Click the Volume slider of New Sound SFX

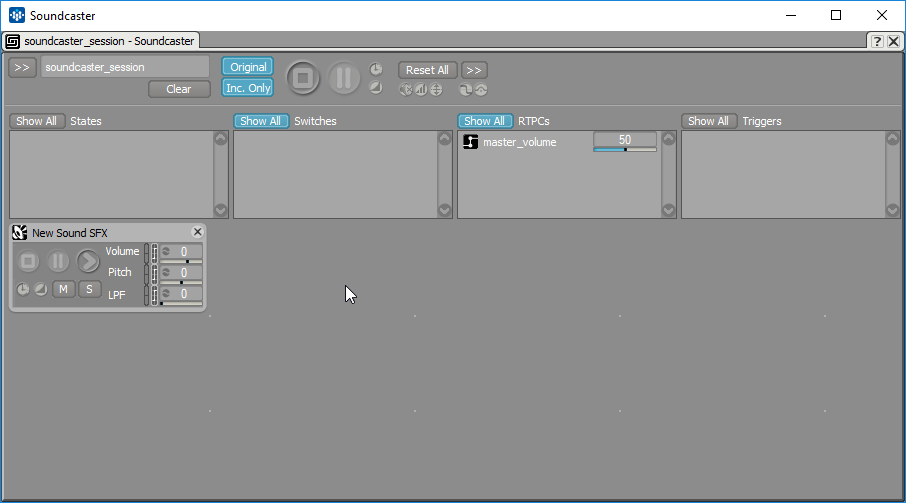coord(181,262)
